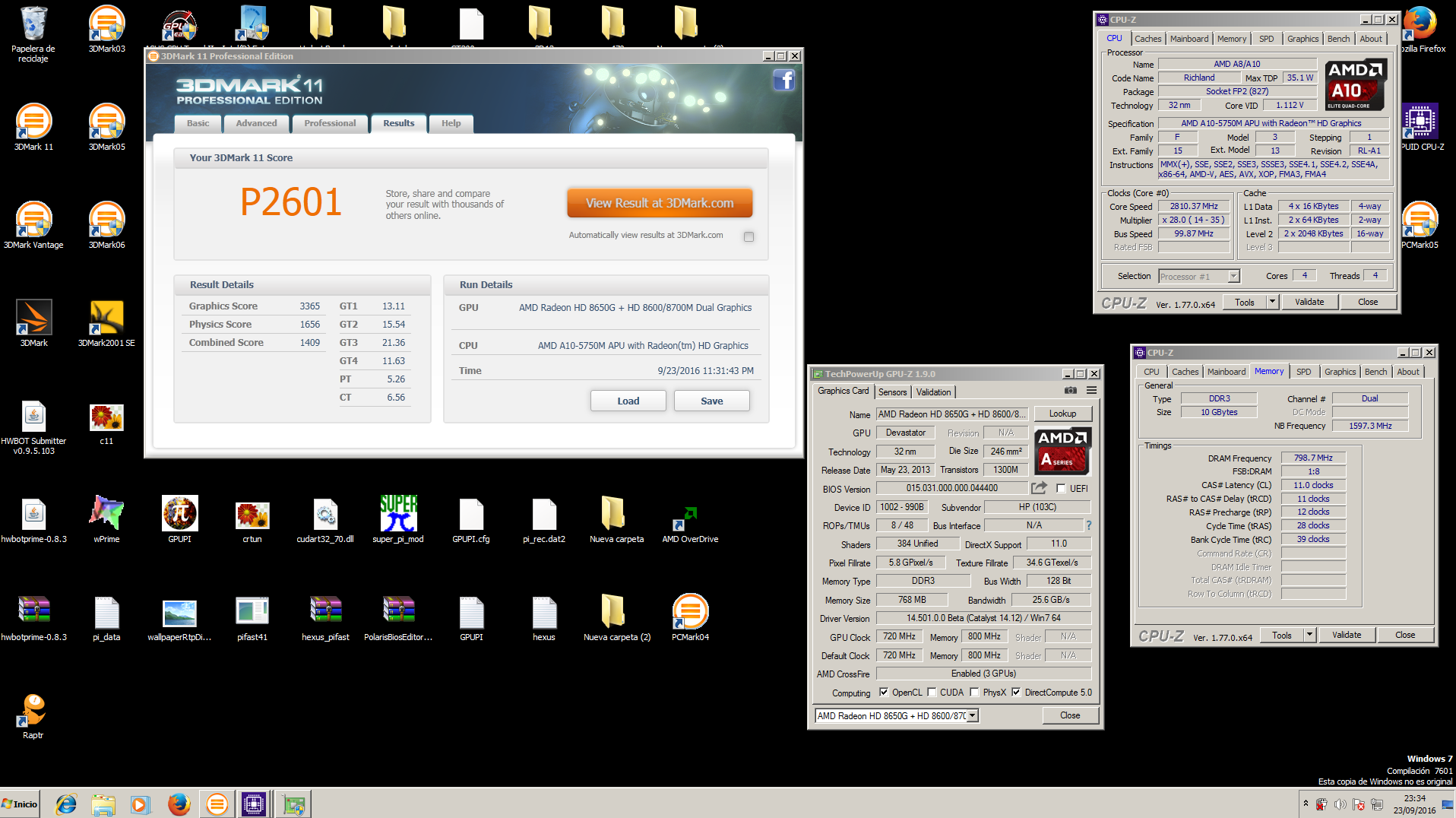Click the Graphics Score value 3365
1456x818 pixels.
[309, 306]
